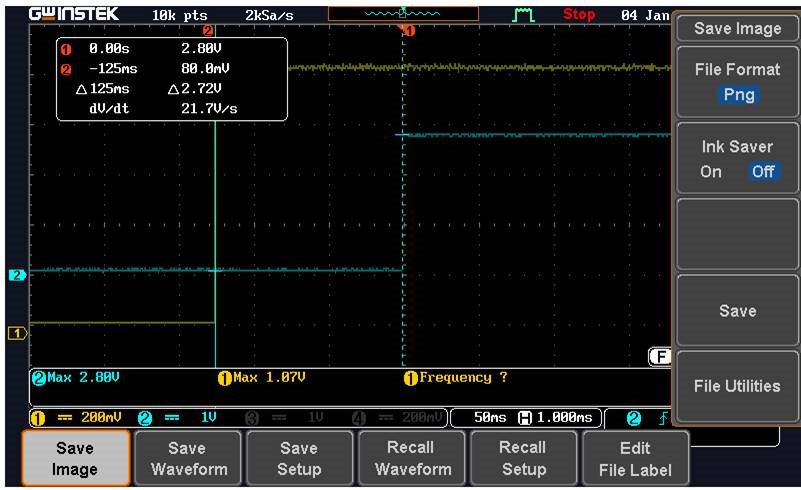Select Recall Setup option

pyautogui.click(x=524, y=458)
